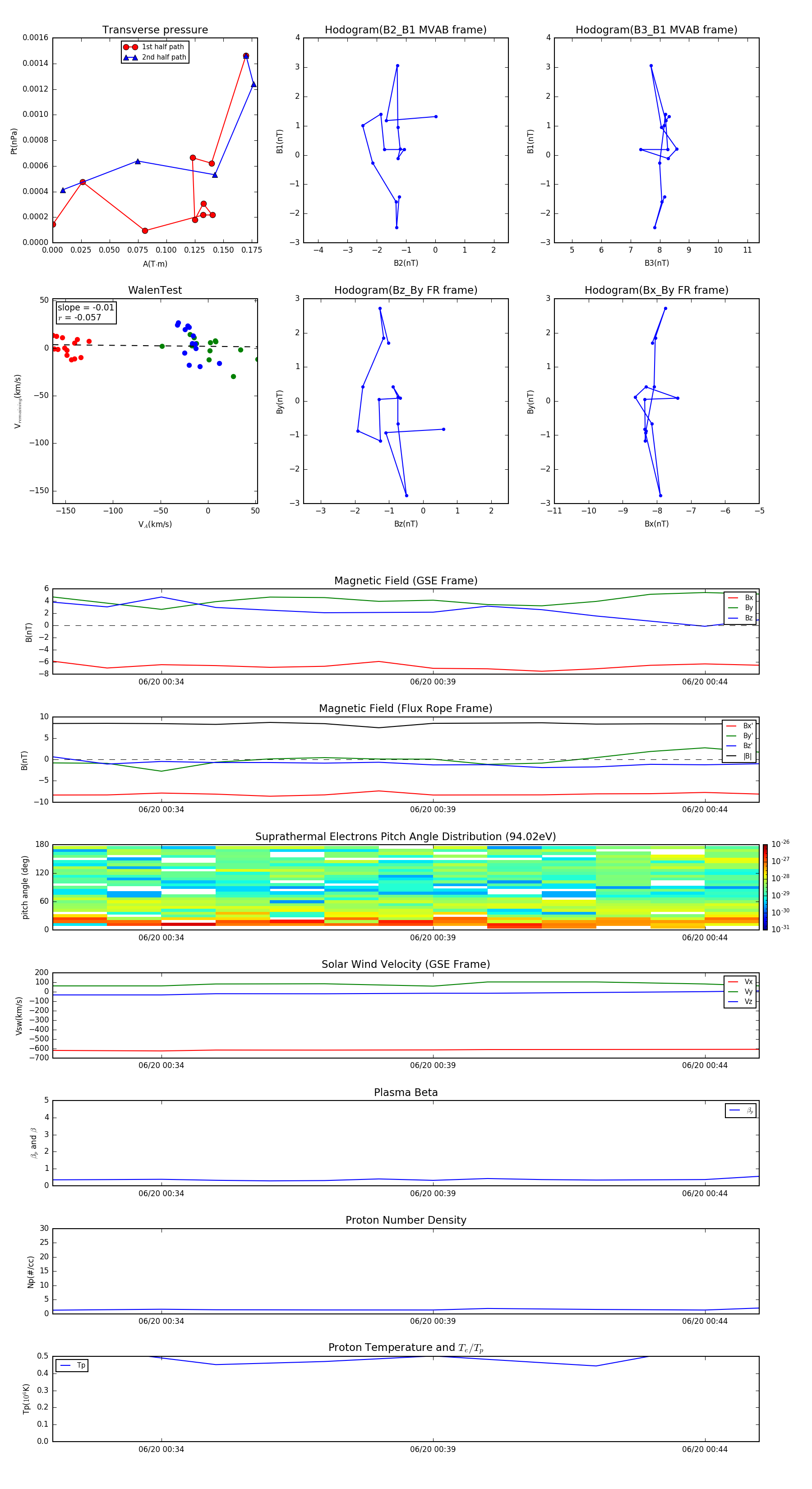Select the "Vz" velocity legend entry
Image resolution: width=812 pixels, height=1489 pixels.
[x=740, y=1002]
